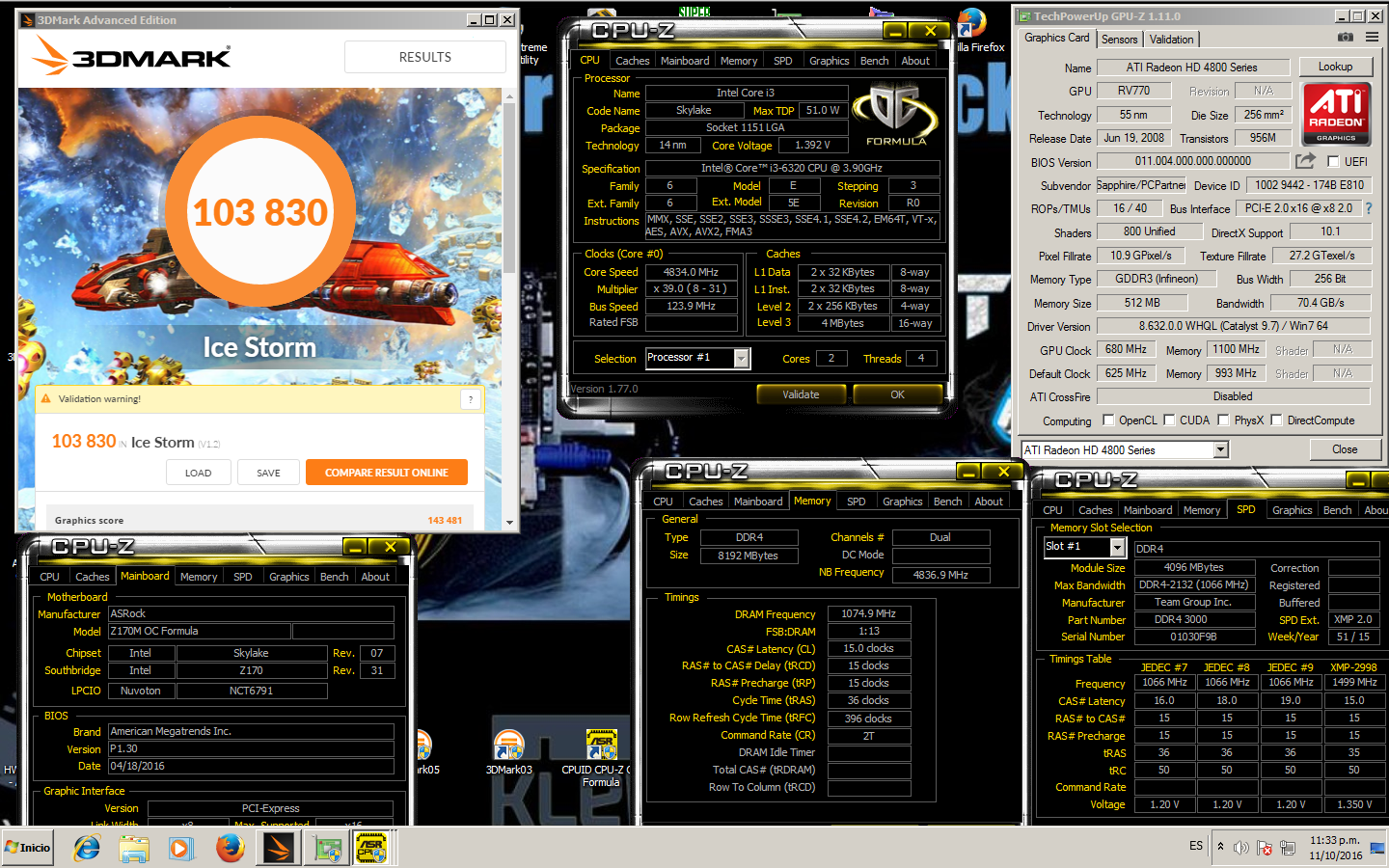Click the Action Center flag tray icon
This screenshot has width=1389, height=868.
[x=1265, y=848]
